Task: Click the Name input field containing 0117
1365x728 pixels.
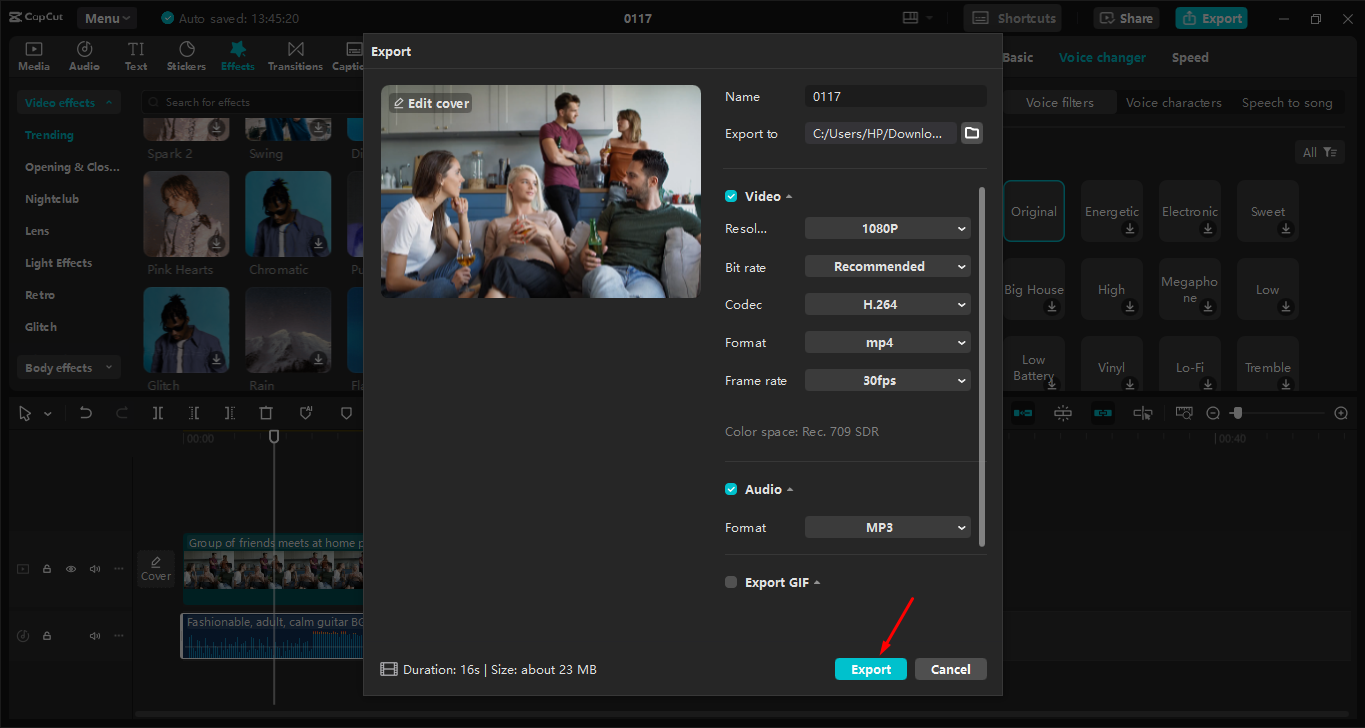Action: (894, 96)
